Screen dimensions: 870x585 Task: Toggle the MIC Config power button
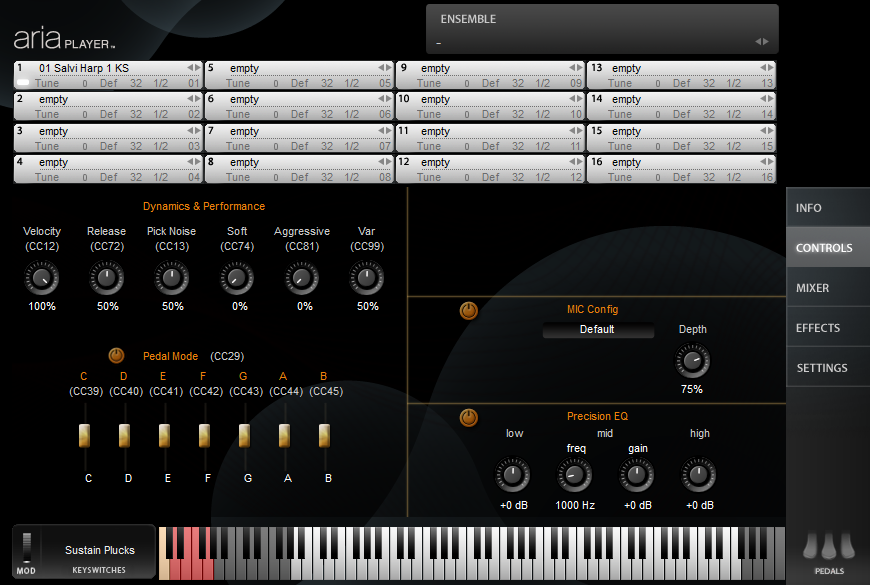pos(469,311)
